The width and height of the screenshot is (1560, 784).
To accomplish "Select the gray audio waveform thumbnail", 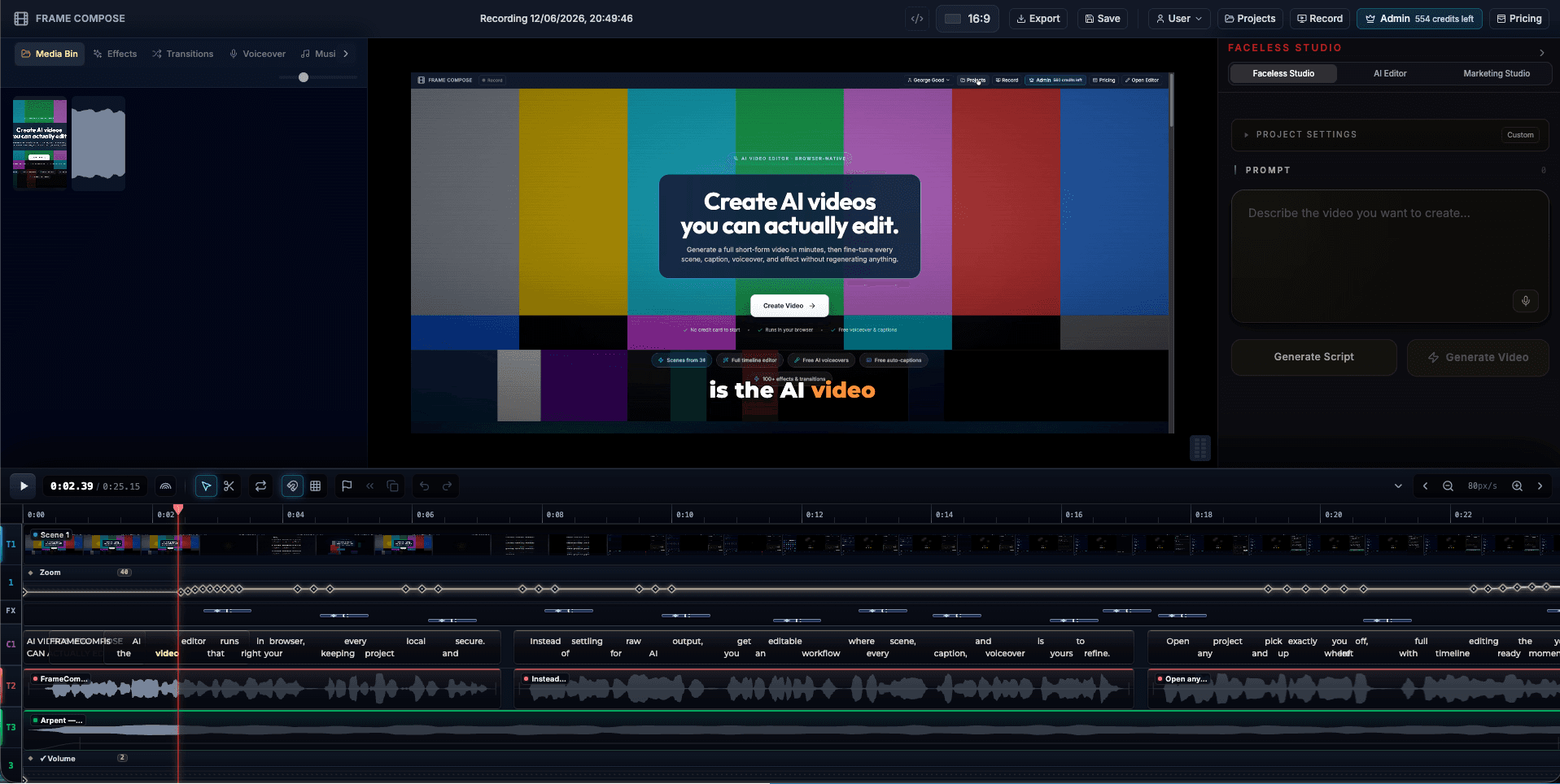I will [98, 144].
